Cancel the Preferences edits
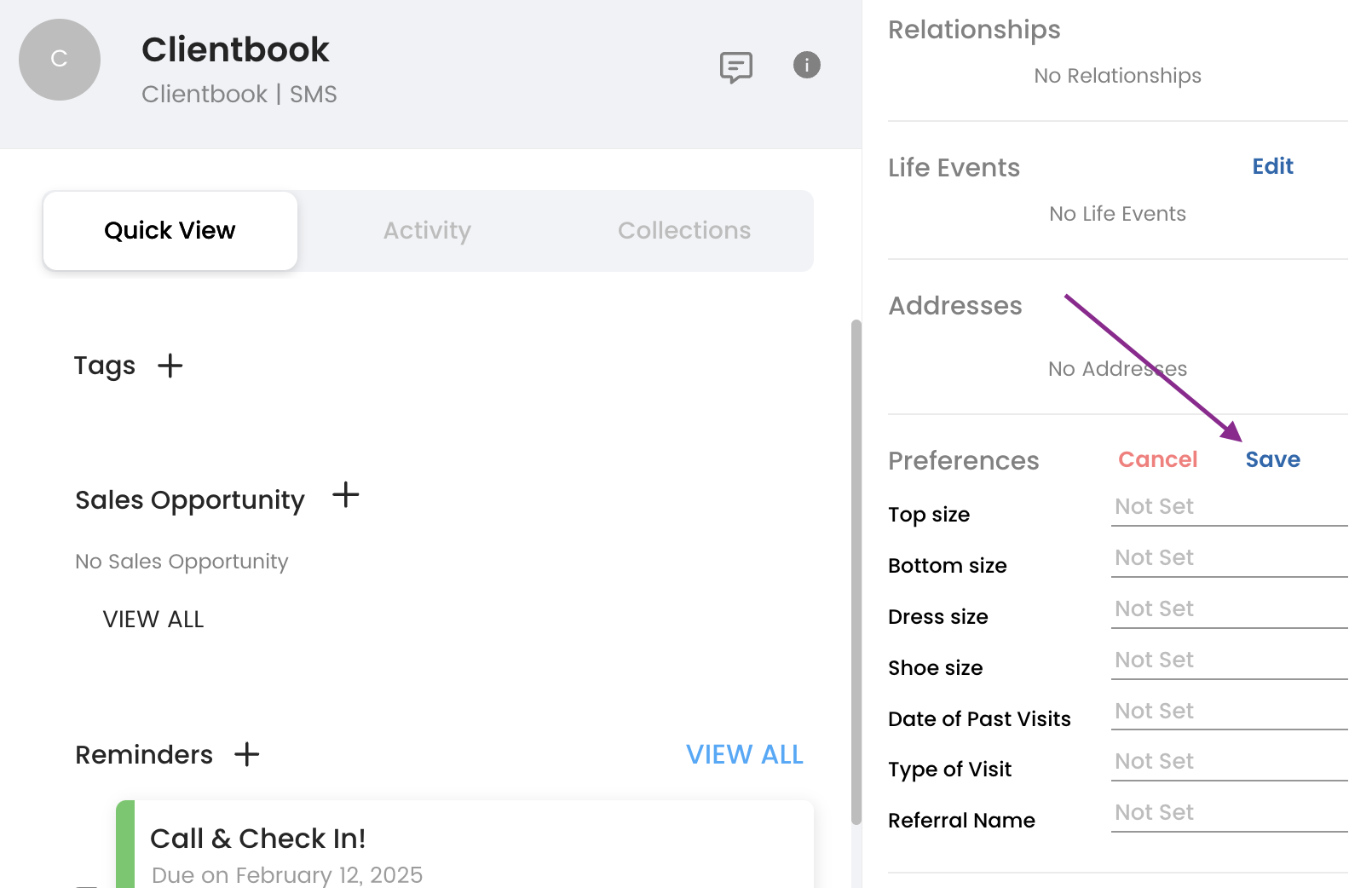Viewport: 1372px width, 888px height. (x=1157, y=459)
